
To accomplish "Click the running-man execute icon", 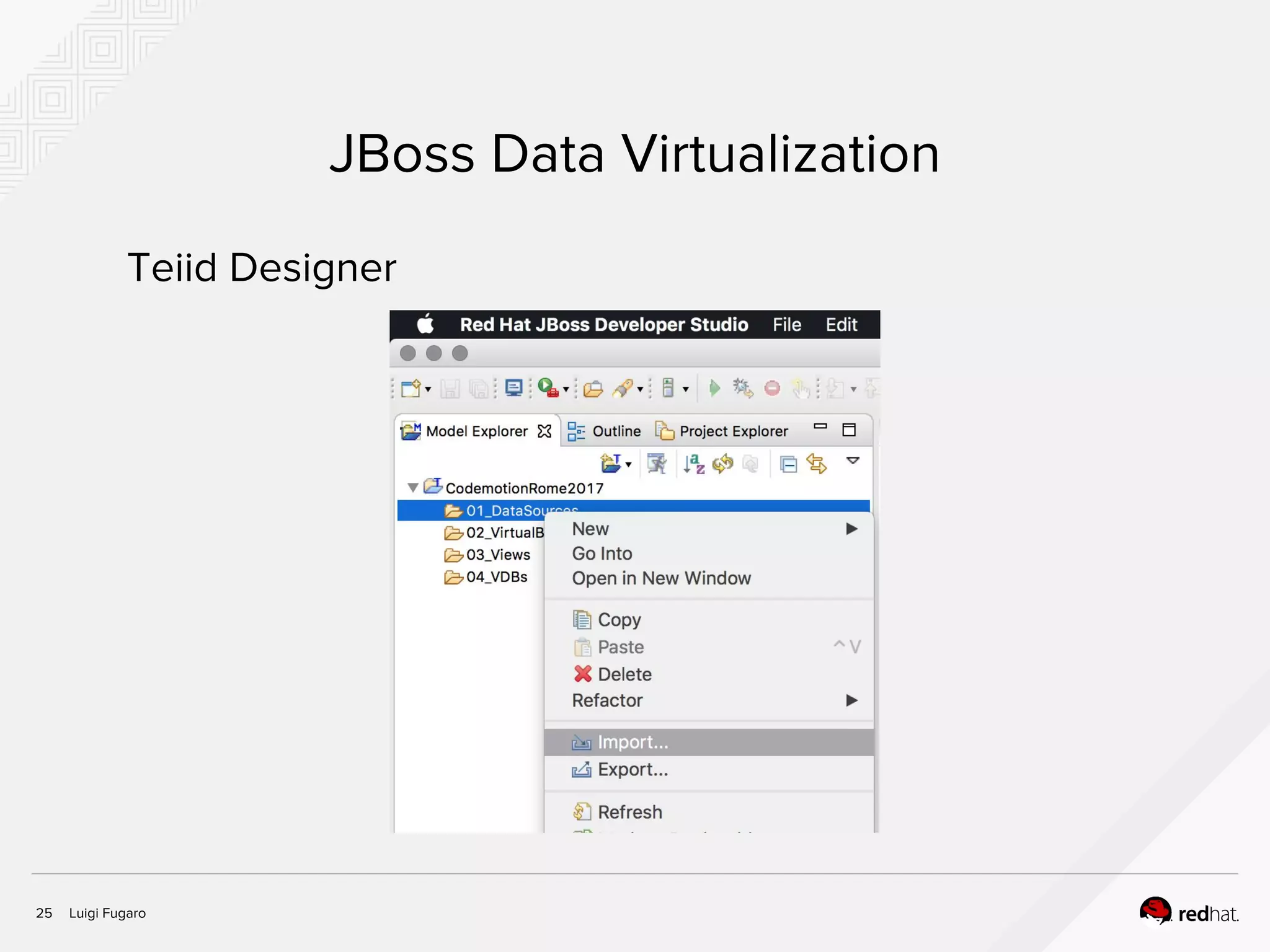I will point(656,464).
